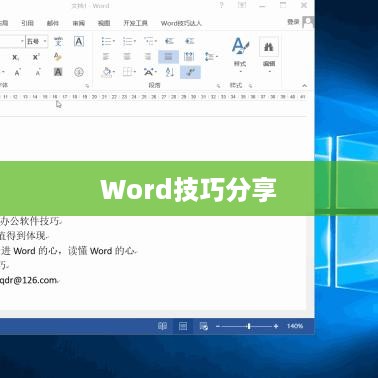Viewport: 378px width, 378px height.
Task: Click the zoom slider handle
Action: (x=249, y=326)
